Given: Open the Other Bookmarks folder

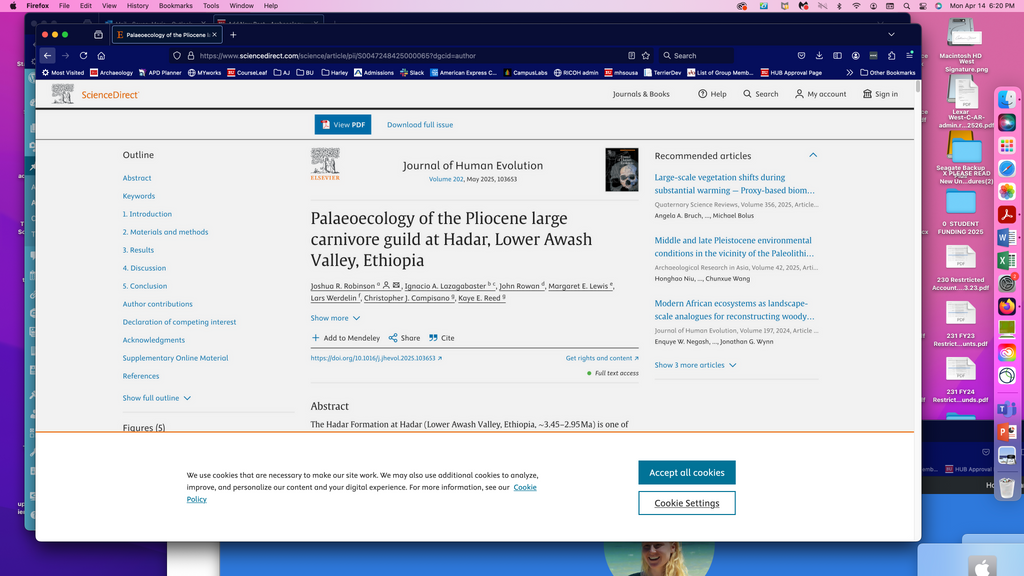Looking at the screenshot, I should point(888,72).
